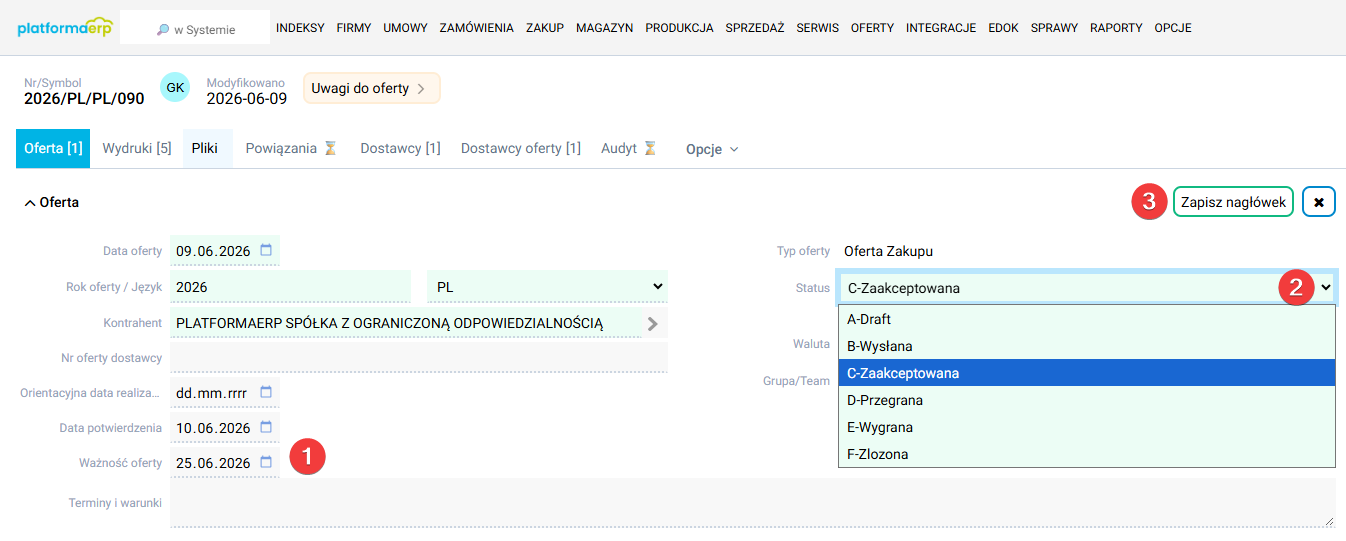Open the SERWIS menu
Viewport: 1346px width, 541px height.
(818, 28)
